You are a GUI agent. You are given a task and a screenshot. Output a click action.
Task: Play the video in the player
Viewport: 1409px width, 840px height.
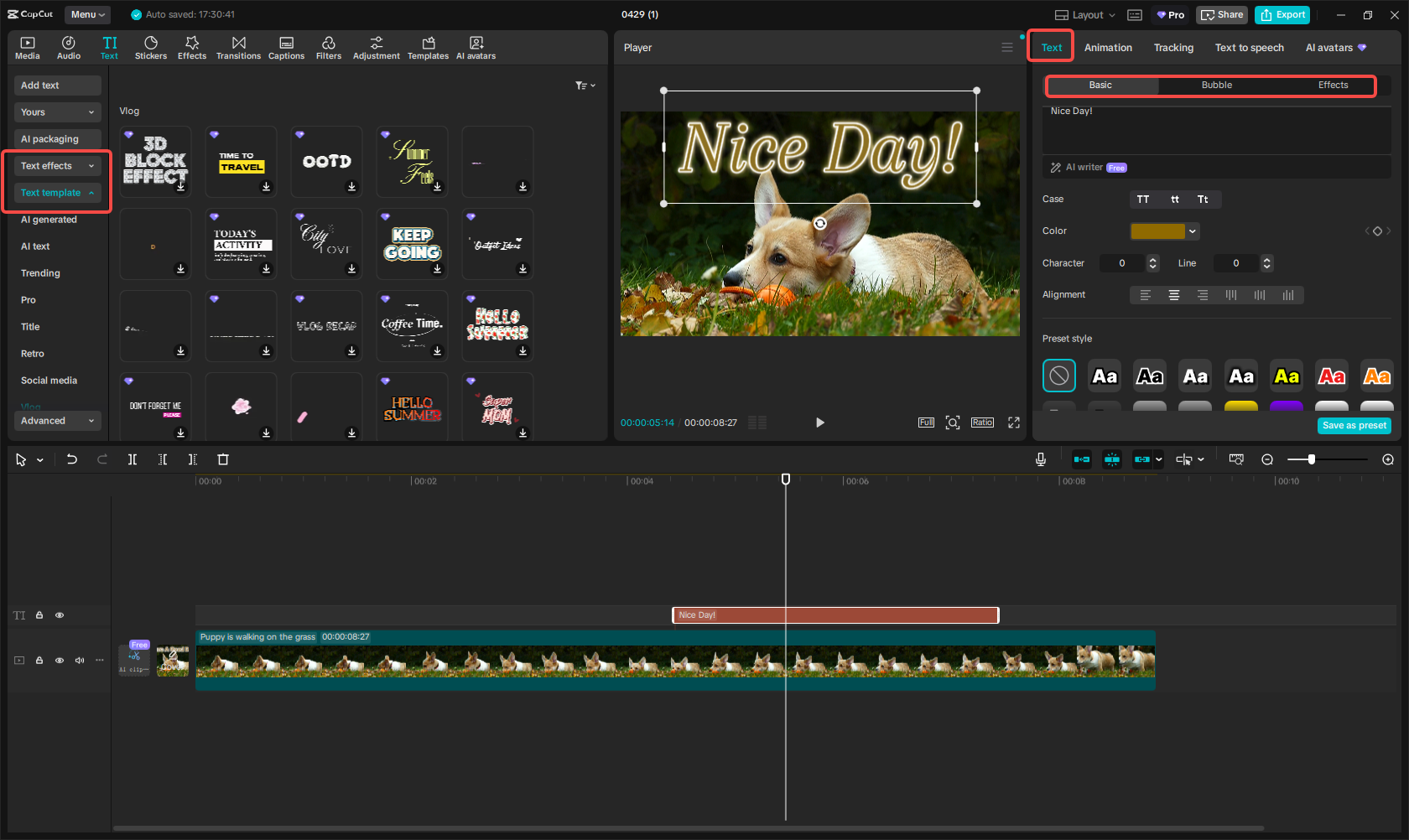pyautogui.click(x=819, y=423)
